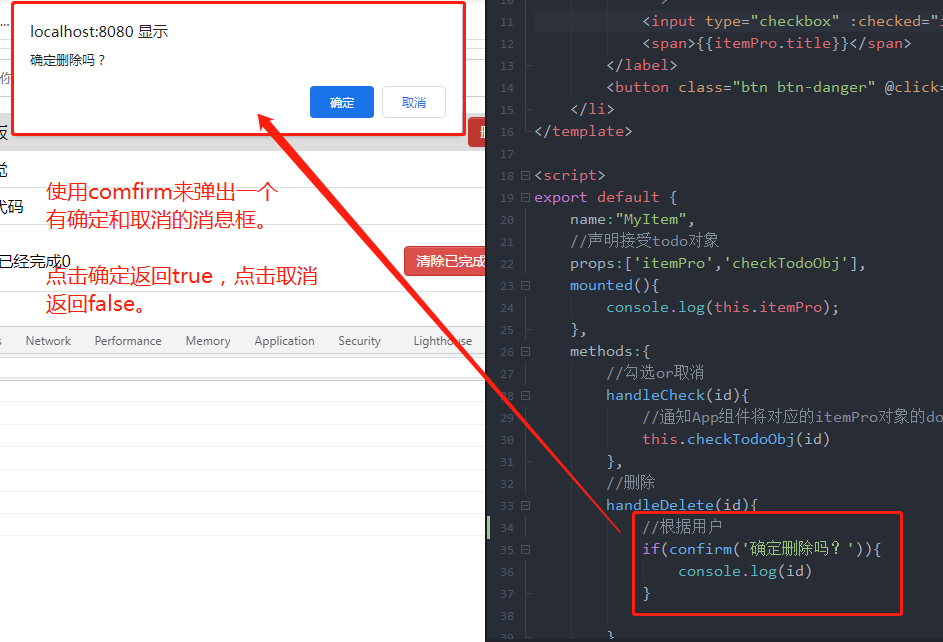
Task: Click the btn-danger button code on line 14
Action: [x=774, y=87]
